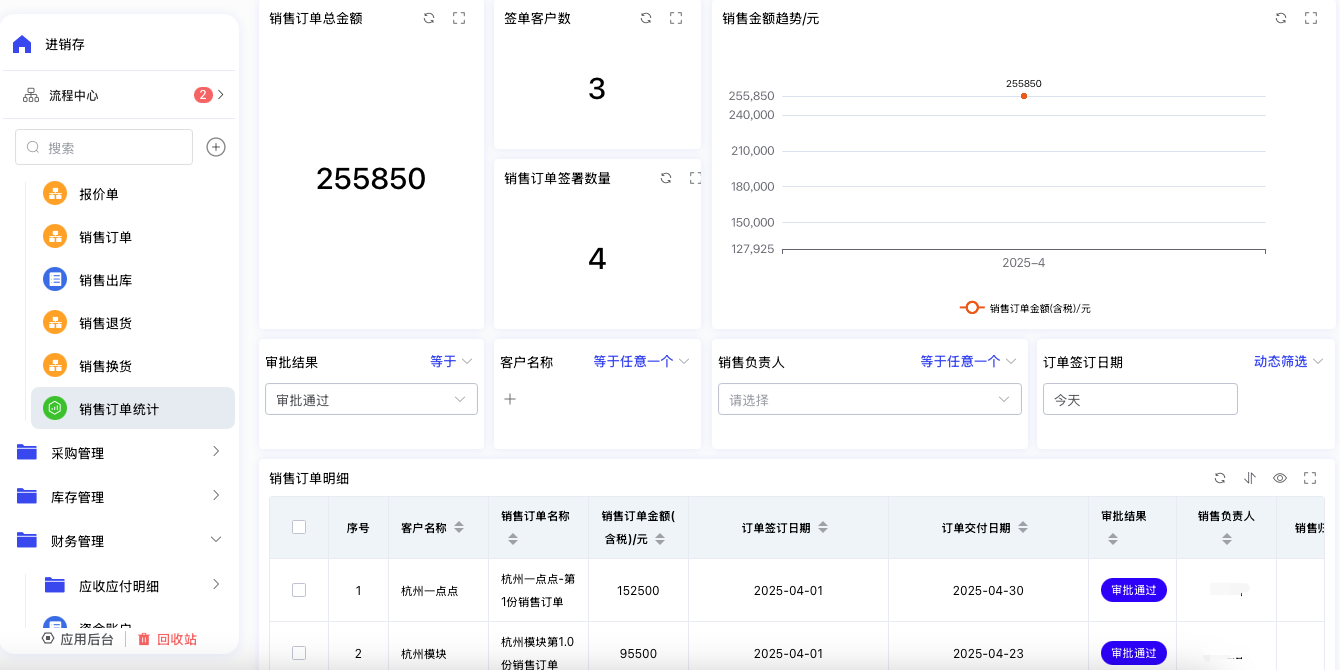Click plus icon under 客户名称 filter

510,399
